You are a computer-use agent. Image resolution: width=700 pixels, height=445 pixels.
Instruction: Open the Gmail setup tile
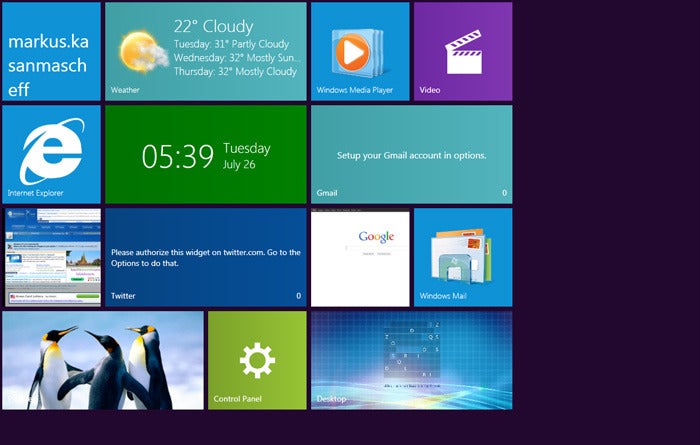(x=411, y=155)
